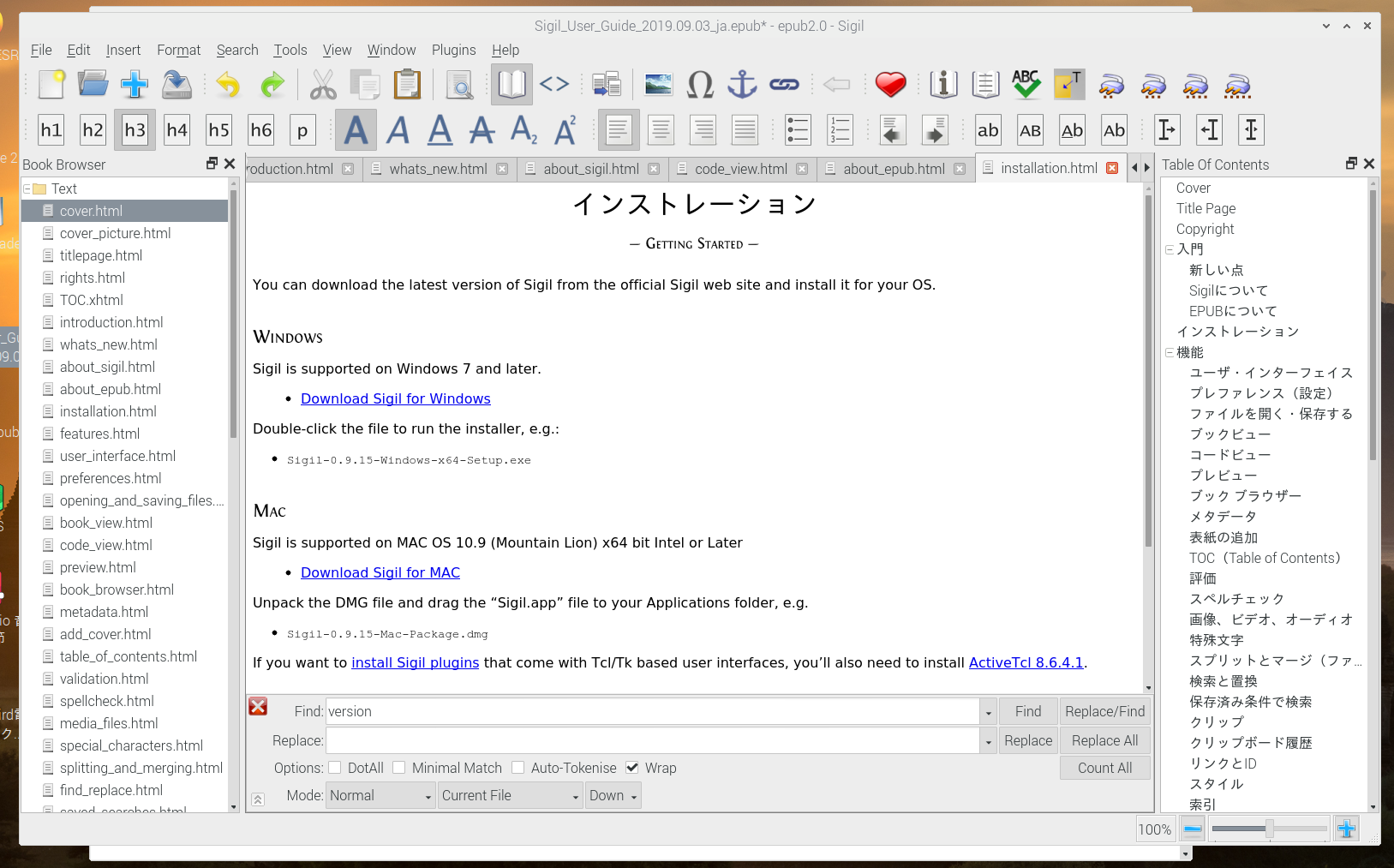Collapse the 入門 section in Table Of Contents
1394x868 pixels.
(1170, 249)
